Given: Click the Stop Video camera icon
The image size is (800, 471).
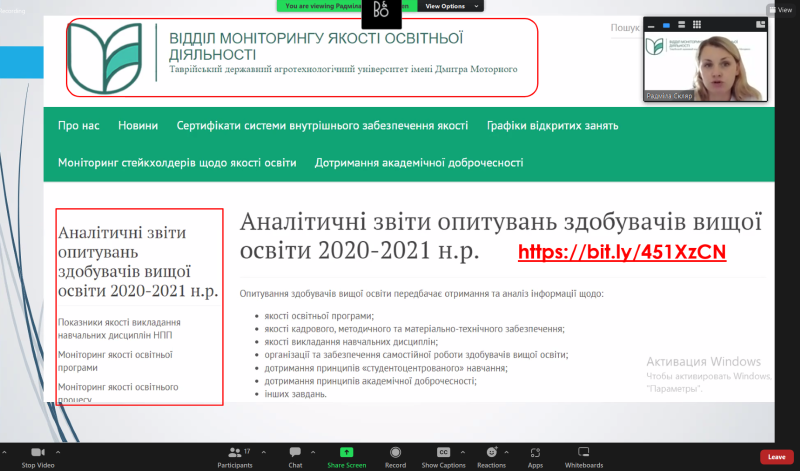Looking at the screenshot, I should point(38,452).
